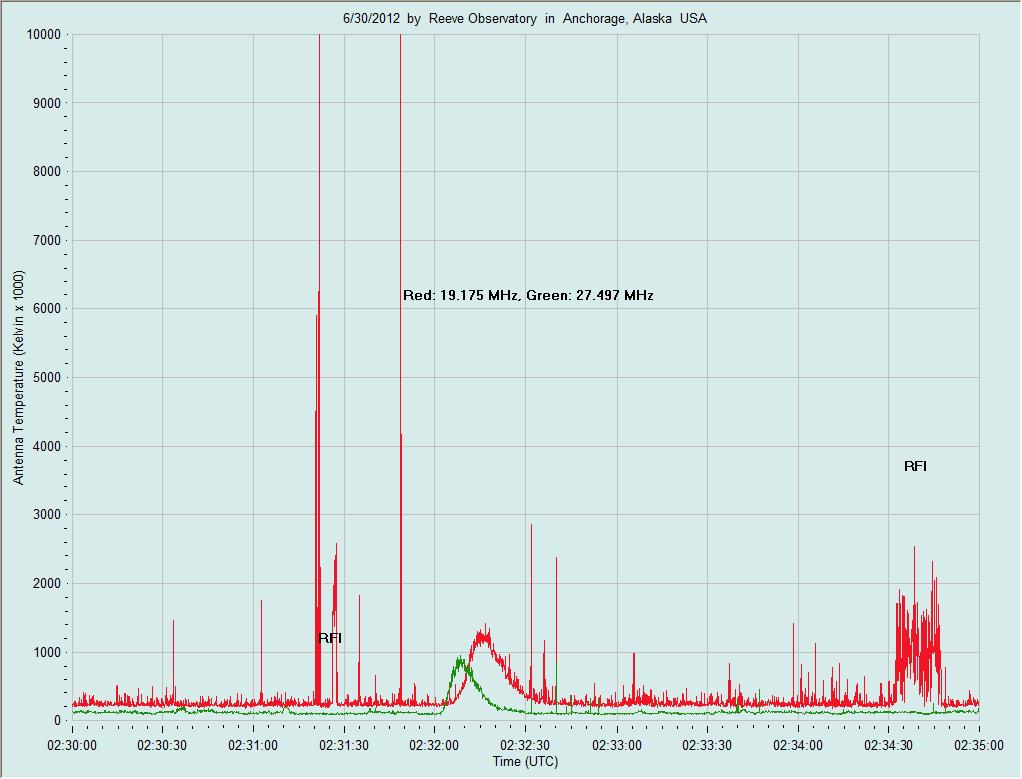The width and height of the screenshot is (1022, 779).
Task: Click the 0 y-axis value
Action: coord(57,721)
